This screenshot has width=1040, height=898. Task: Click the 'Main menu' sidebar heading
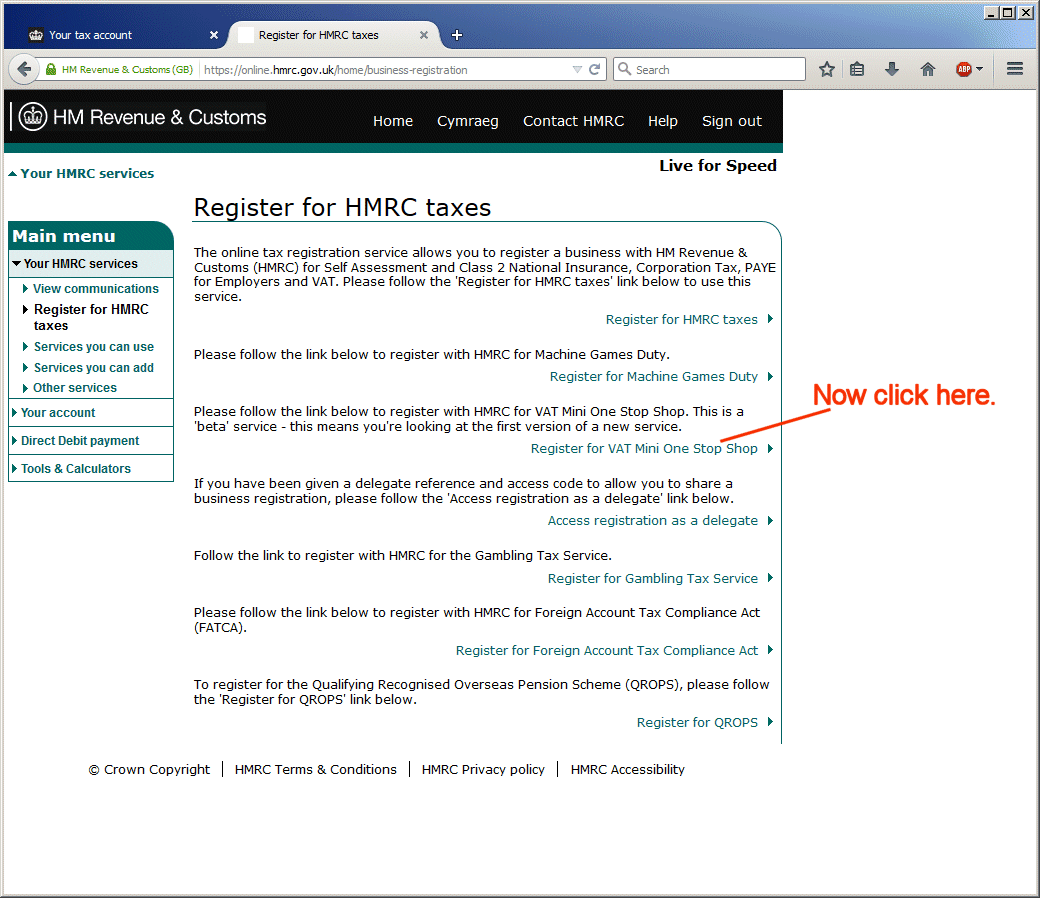pyautogui.click(x=64, y=236)
